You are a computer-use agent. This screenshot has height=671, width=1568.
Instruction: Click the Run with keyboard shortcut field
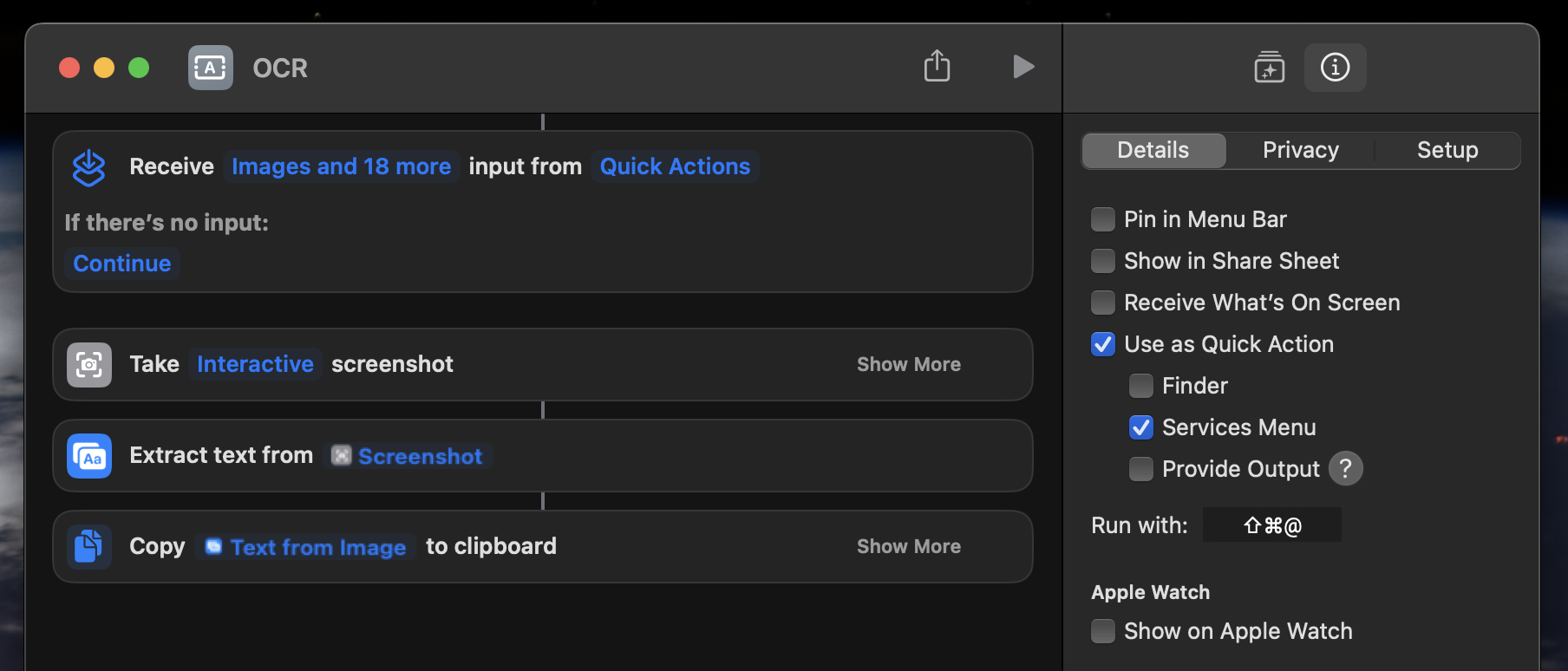click(x=1272, y=525)
